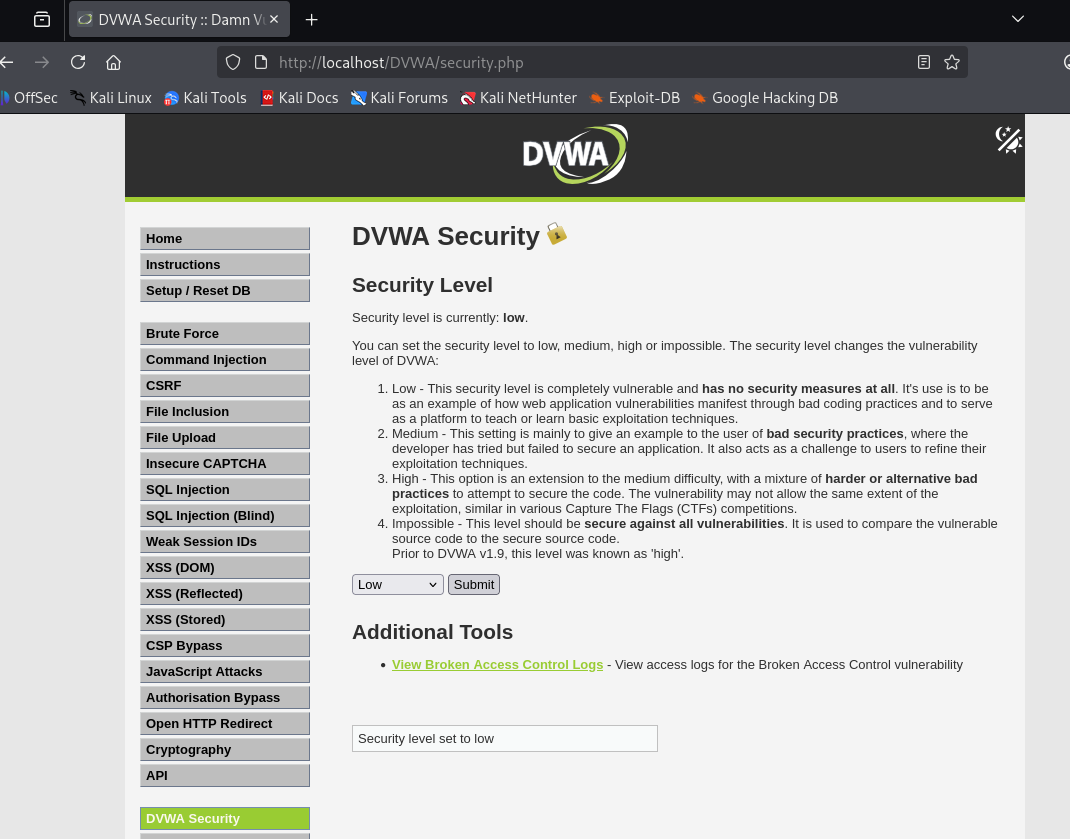Open the CSP Bypass module
Viewport: 1070px width, 839px height.
(x=225, y=644)
